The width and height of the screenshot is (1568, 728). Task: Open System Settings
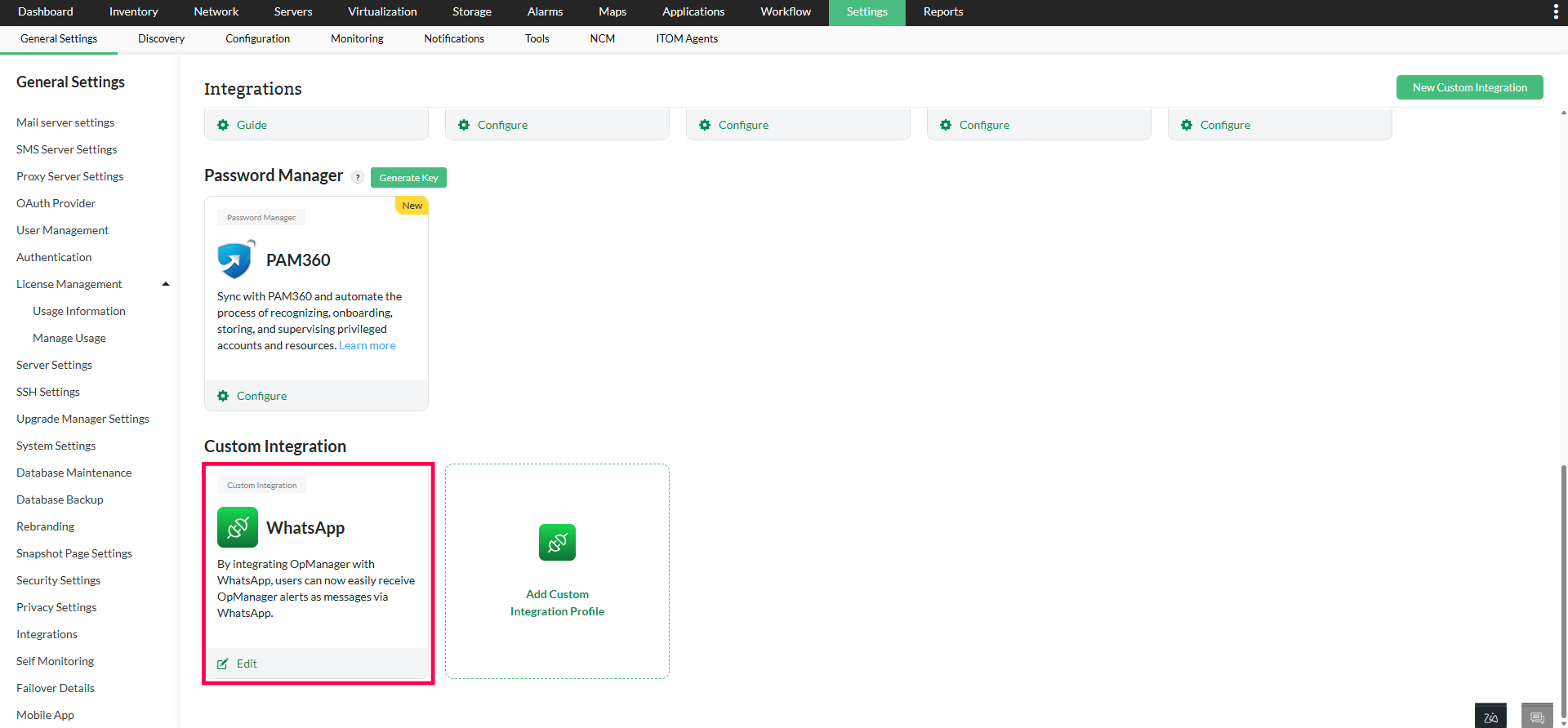pos(56,446)
